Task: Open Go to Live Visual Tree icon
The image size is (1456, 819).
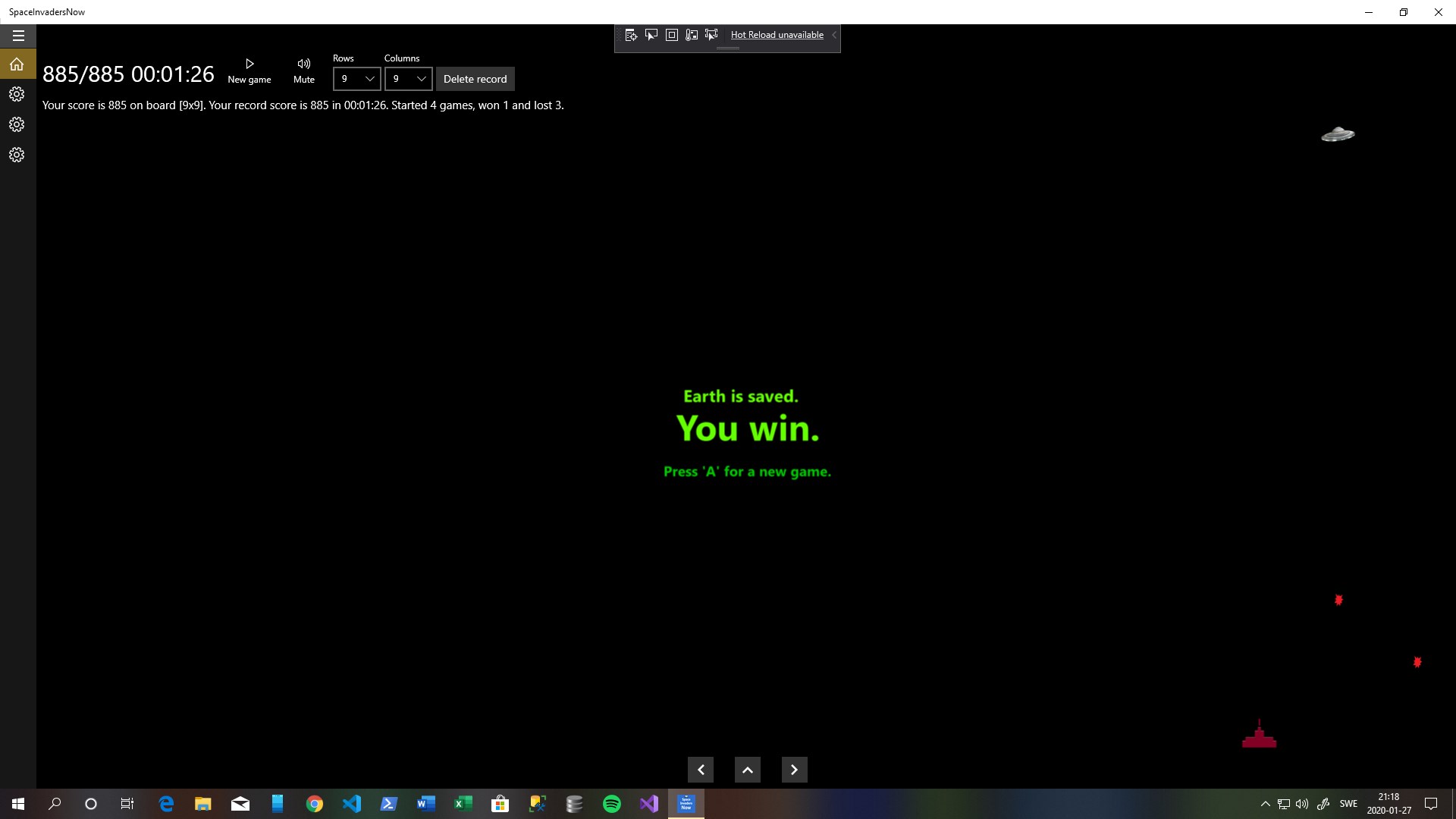Action: [x=631, y=35]
